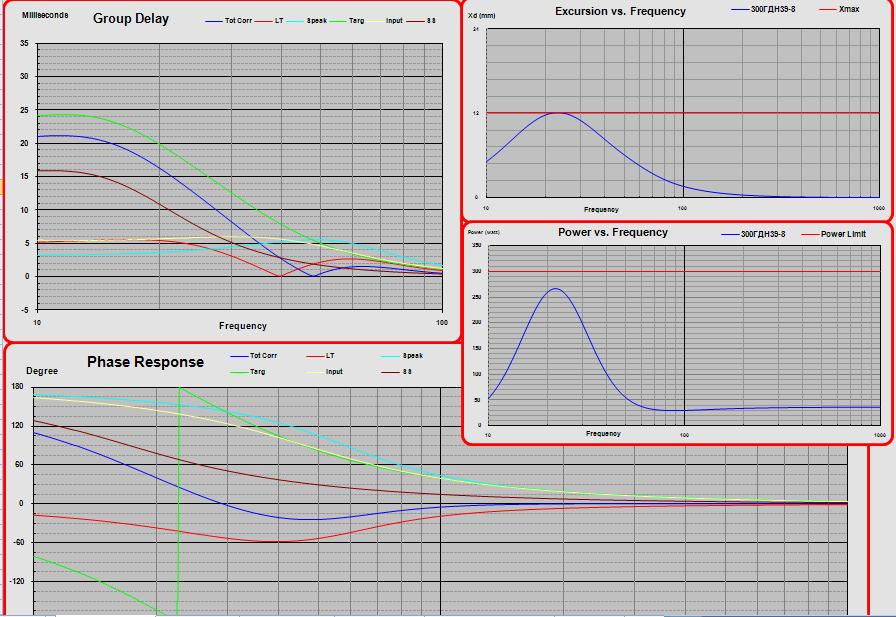Click the cyan Speak line sample in Phase Response legend
Viewport: 896px width, 617px height.
pyautogui.click(x=390, y=356)
